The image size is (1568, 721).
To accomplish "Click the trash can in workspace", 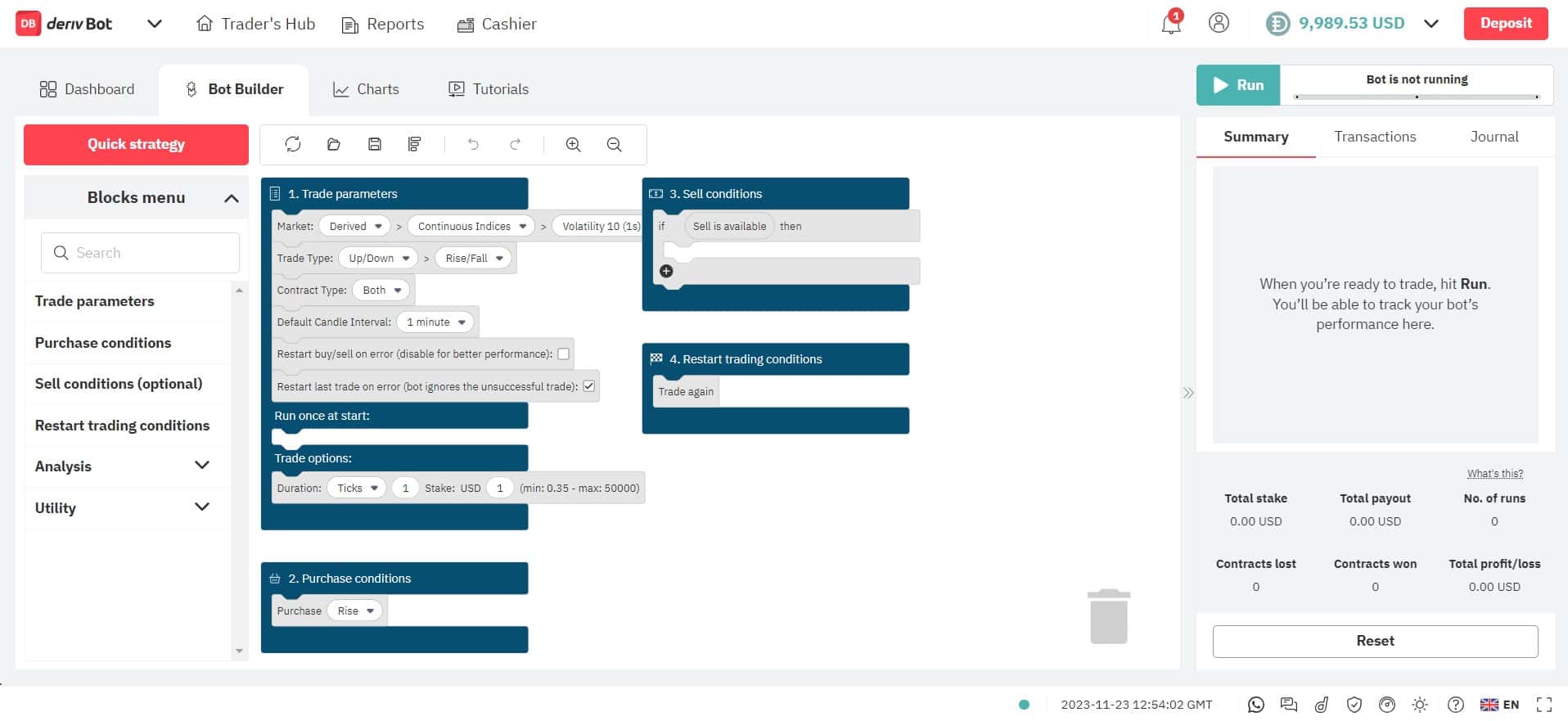I will tap(1109, 616).
